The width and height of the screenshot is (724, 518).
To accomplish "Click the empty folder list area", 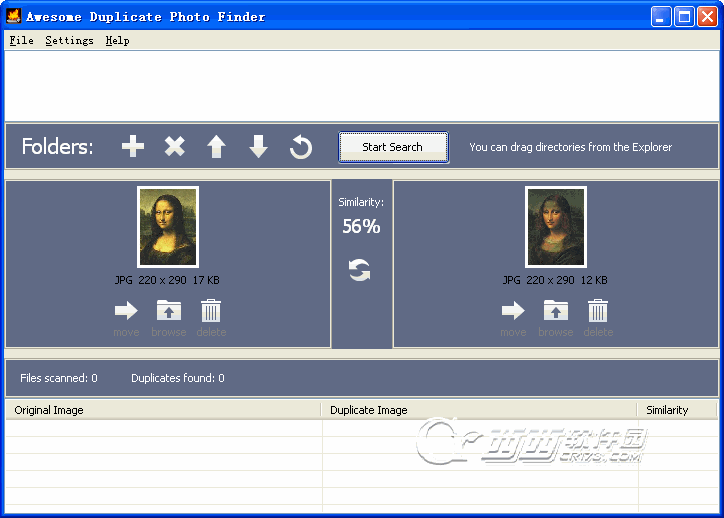I will tap(362, 86).
